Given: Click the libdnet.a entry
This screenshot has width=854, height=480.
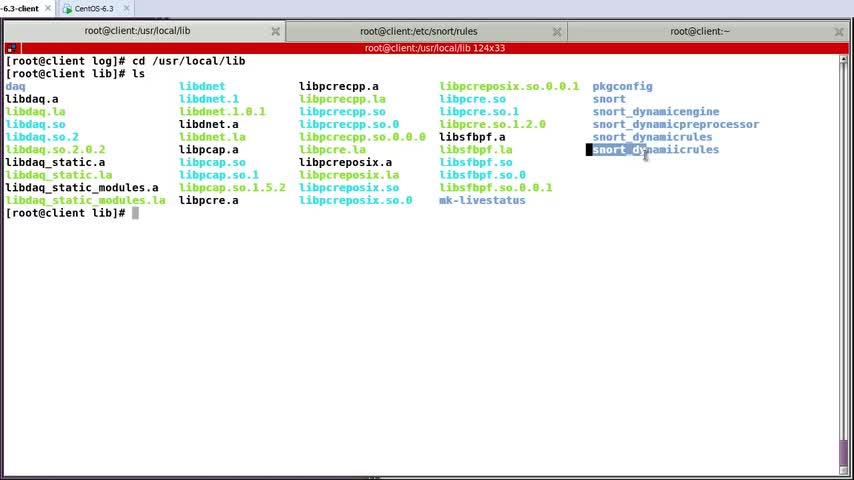Looking at the screenshot, I should point(209,124).
